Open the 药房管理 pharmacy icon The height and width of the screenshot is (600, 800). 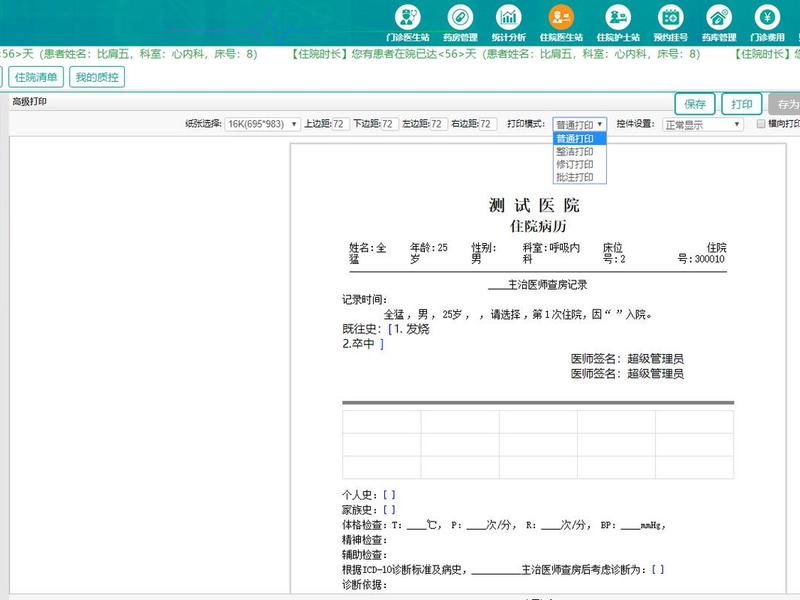pyautogui.click(x=460, y=23)
